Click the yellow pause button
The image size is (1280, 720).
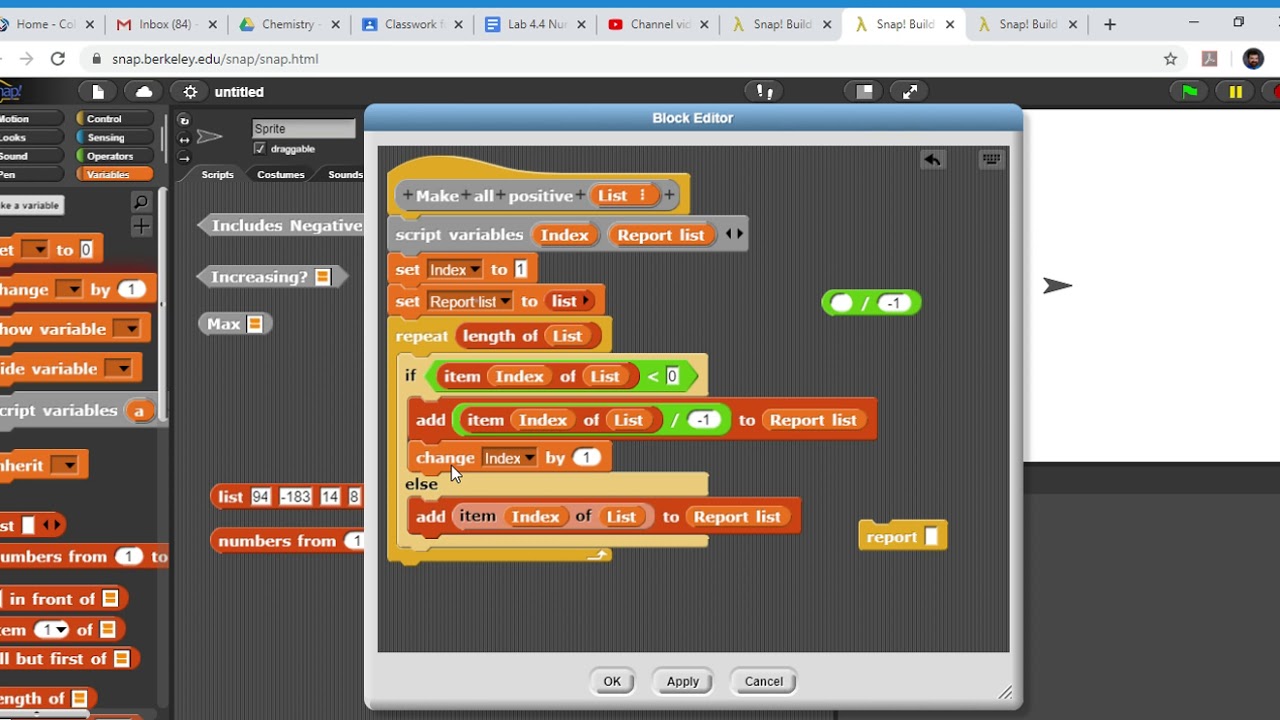click(x=1236, y=92)
